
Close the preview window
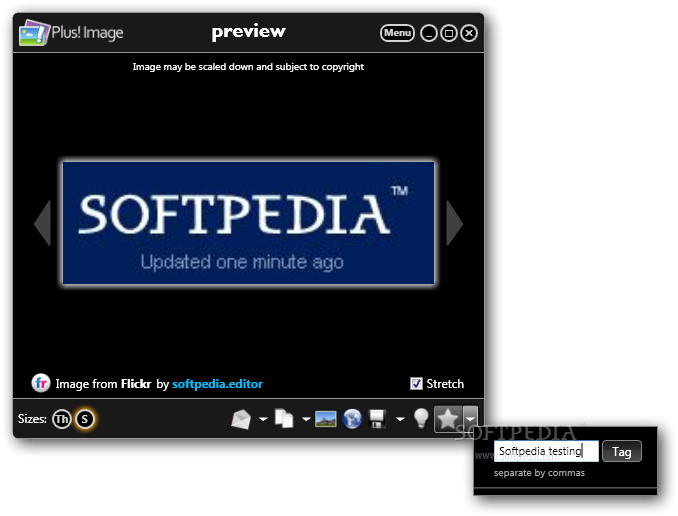[x=469, y=33]
